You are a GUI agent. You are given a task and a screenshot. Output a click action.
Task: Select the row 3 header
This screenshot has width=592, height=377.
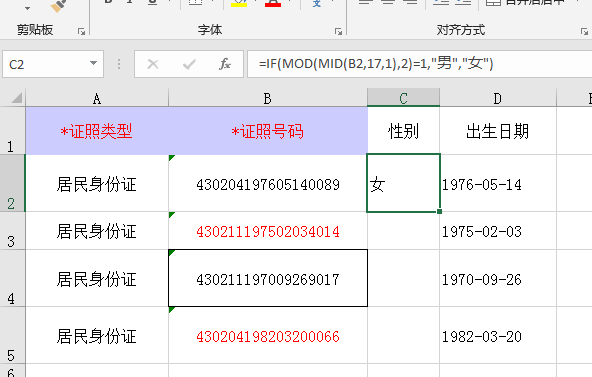pyautogui.click(x=12, y=231)
